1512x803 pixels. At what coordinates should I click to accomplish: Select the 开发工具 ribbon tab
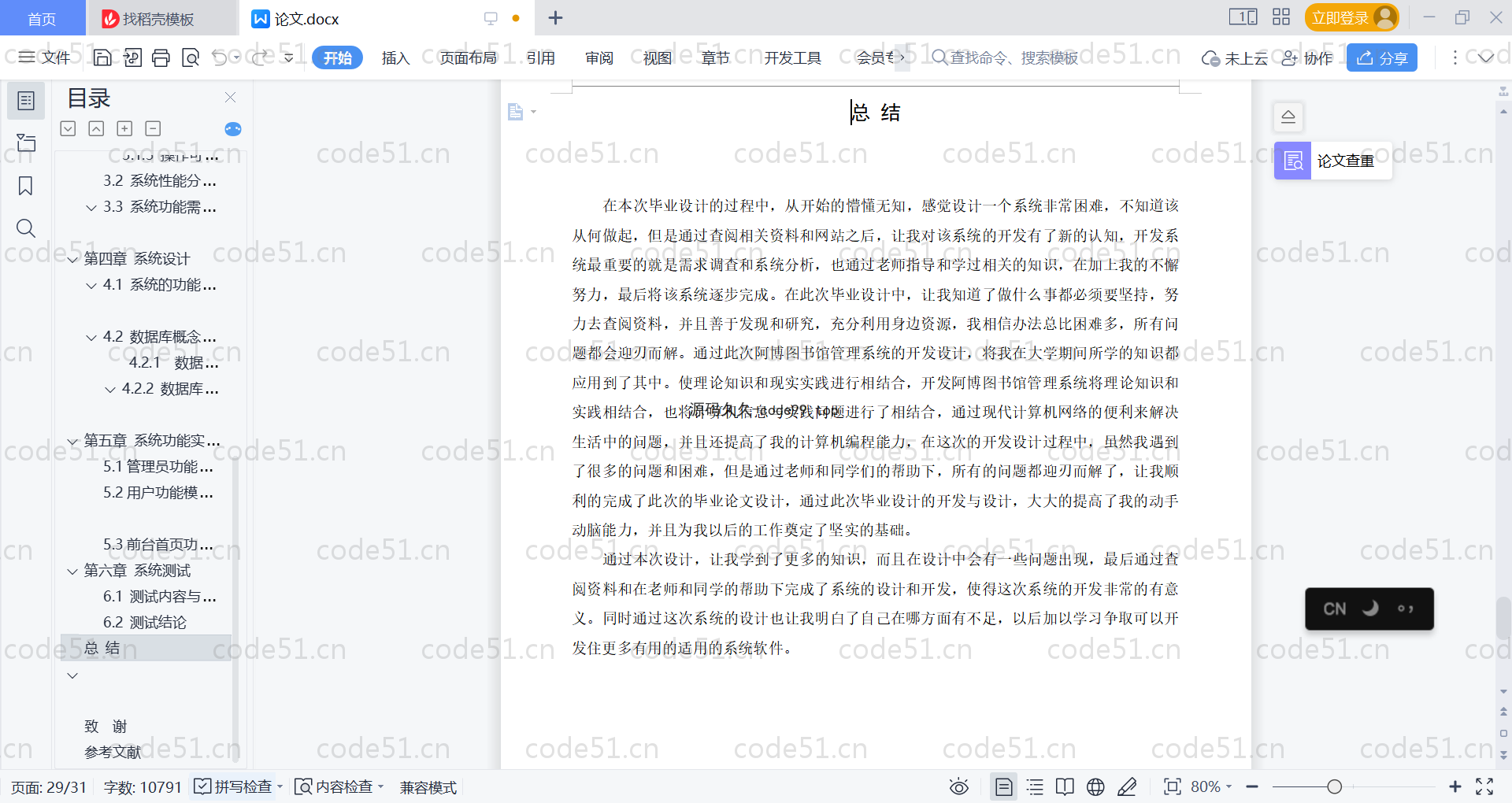(x=792, y=57)
